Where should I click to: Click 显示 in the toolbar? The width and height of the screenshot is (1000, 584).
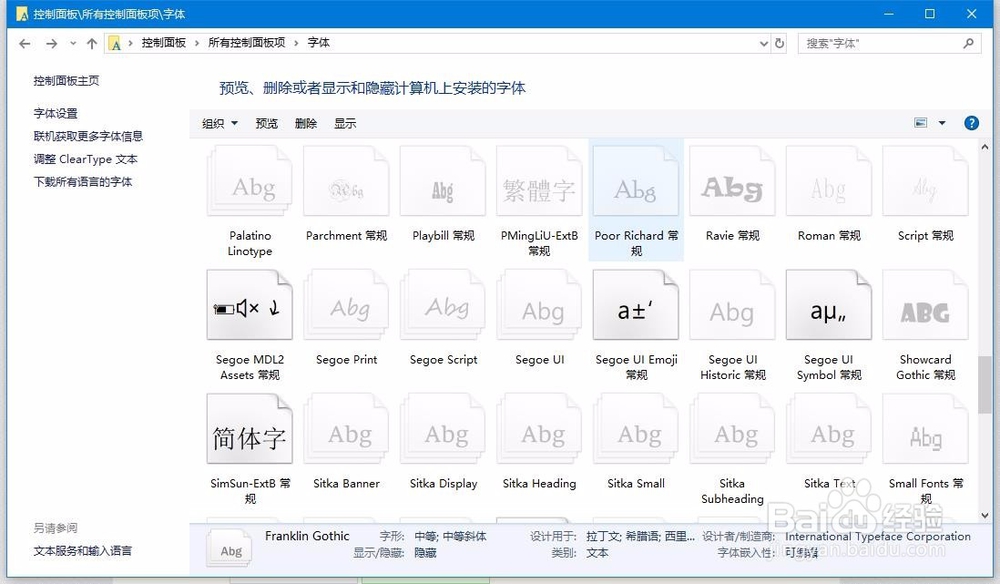click(x=345, y=124)
